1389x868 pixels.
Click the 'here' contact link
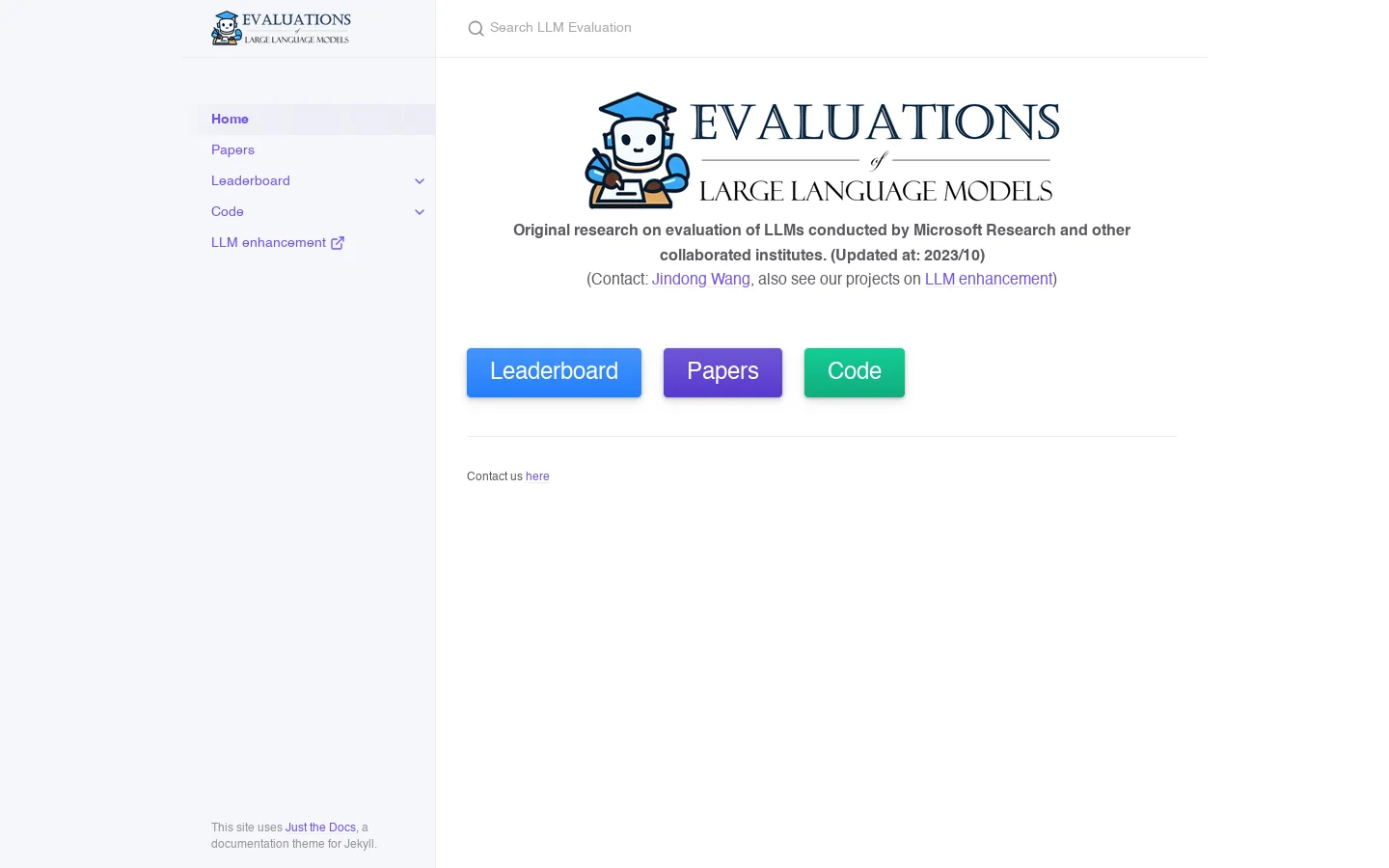[537, 476]
